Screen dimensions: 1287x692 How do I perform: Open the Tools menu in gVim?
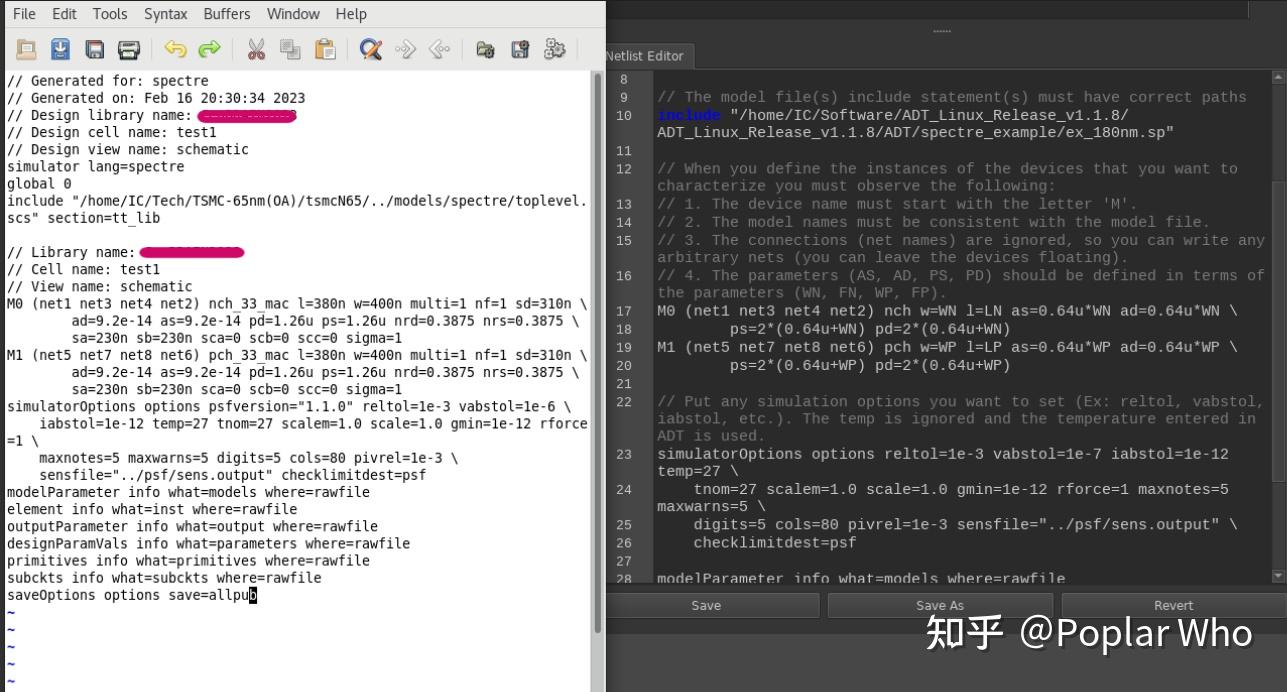(x=110, y=14)
